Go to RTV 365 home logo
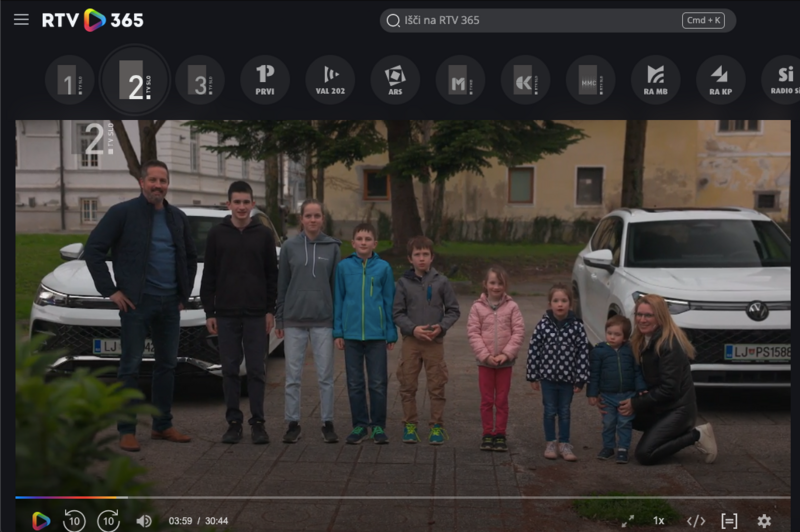800x532 pixels. 93,20
